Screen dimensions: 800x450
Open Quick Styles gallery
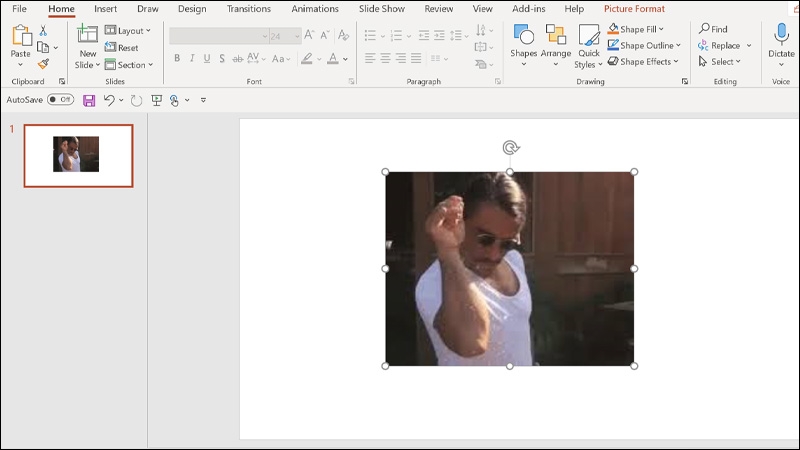[589, 47]
